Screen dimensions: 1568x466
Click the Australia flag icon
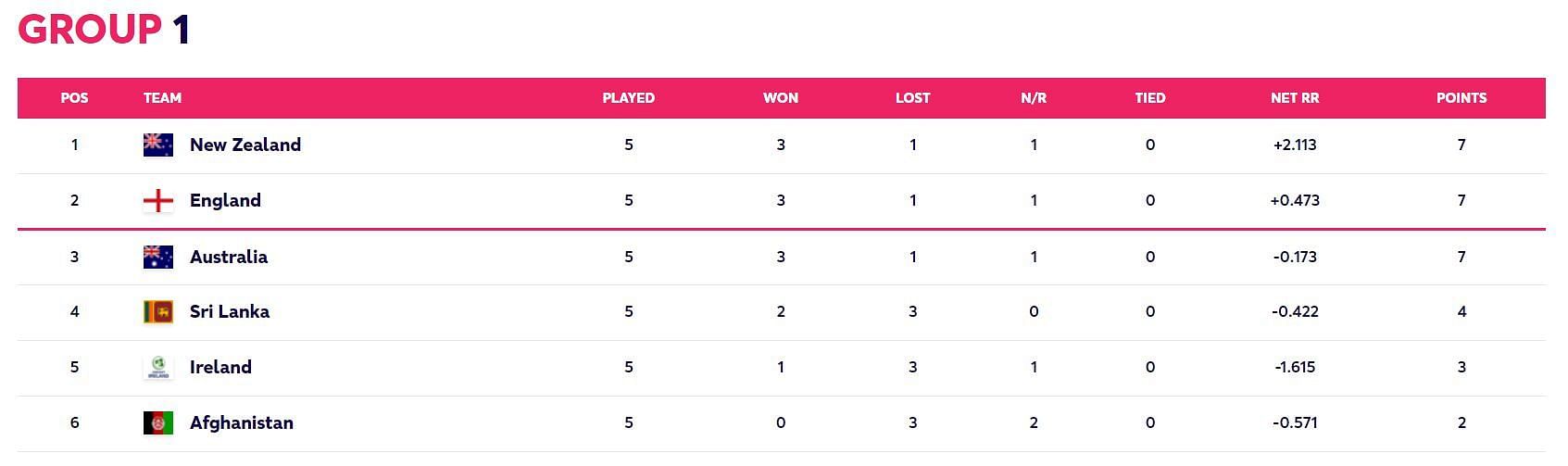coord(158,257)
